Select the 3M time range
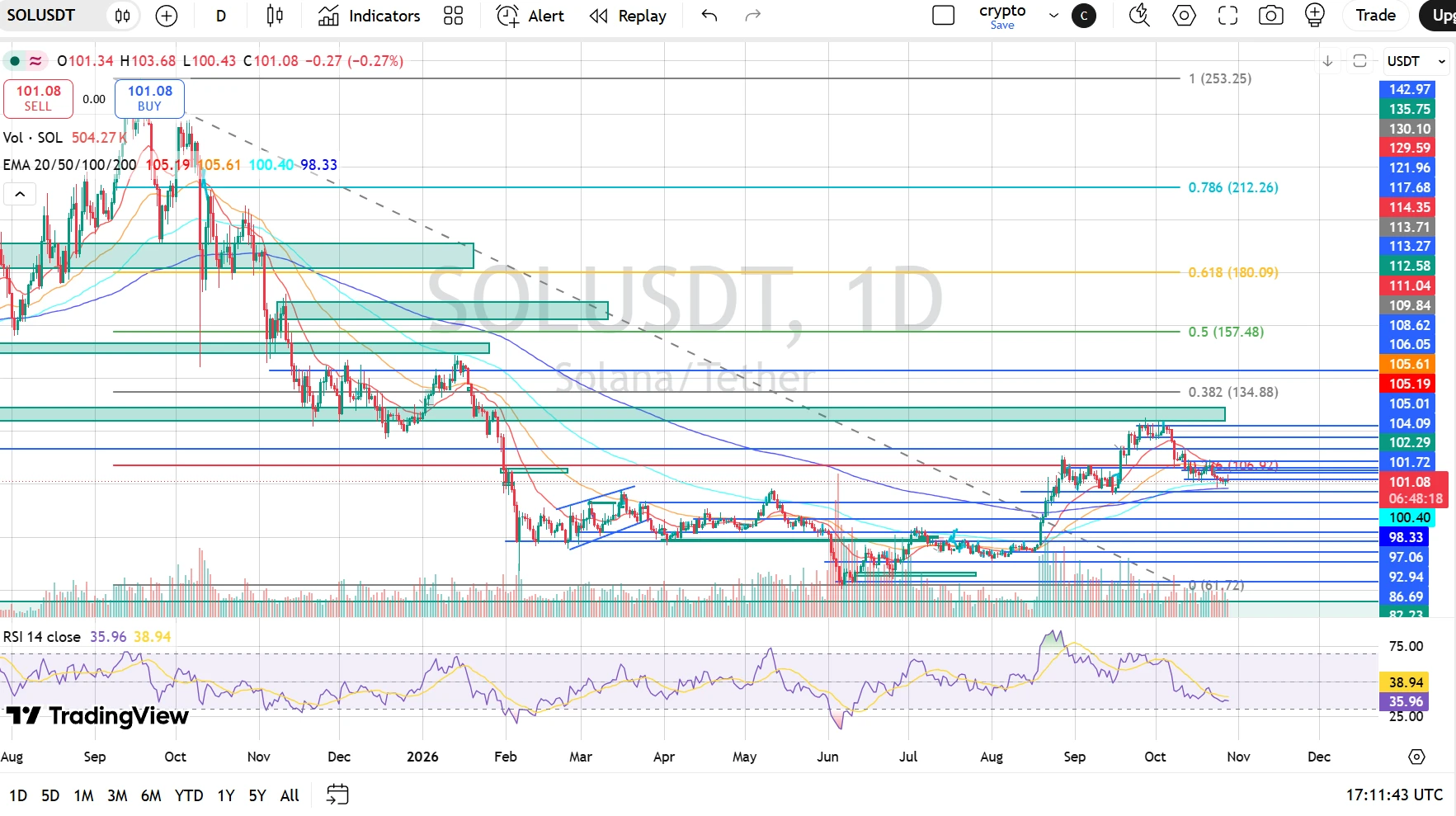Viewport: 1456px width, 816px height. pos(117,795)
